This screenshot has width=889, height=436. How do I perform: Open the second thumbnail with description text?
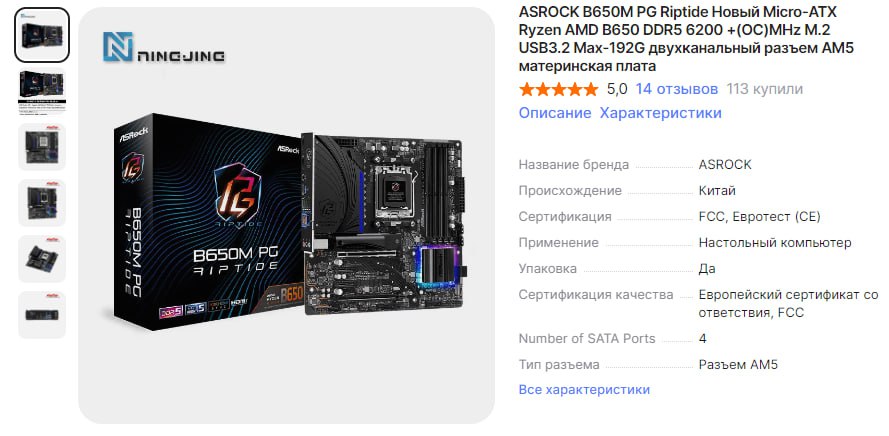42,91
